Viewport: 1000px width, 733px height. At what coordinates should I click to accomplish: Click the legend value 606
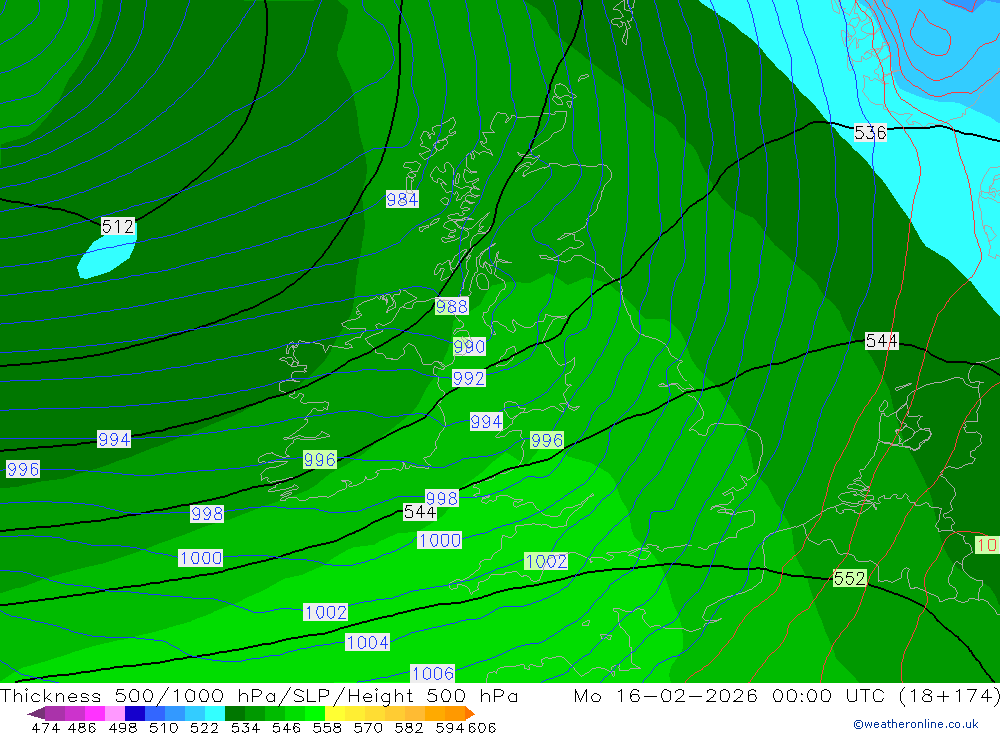pos(482,727)
